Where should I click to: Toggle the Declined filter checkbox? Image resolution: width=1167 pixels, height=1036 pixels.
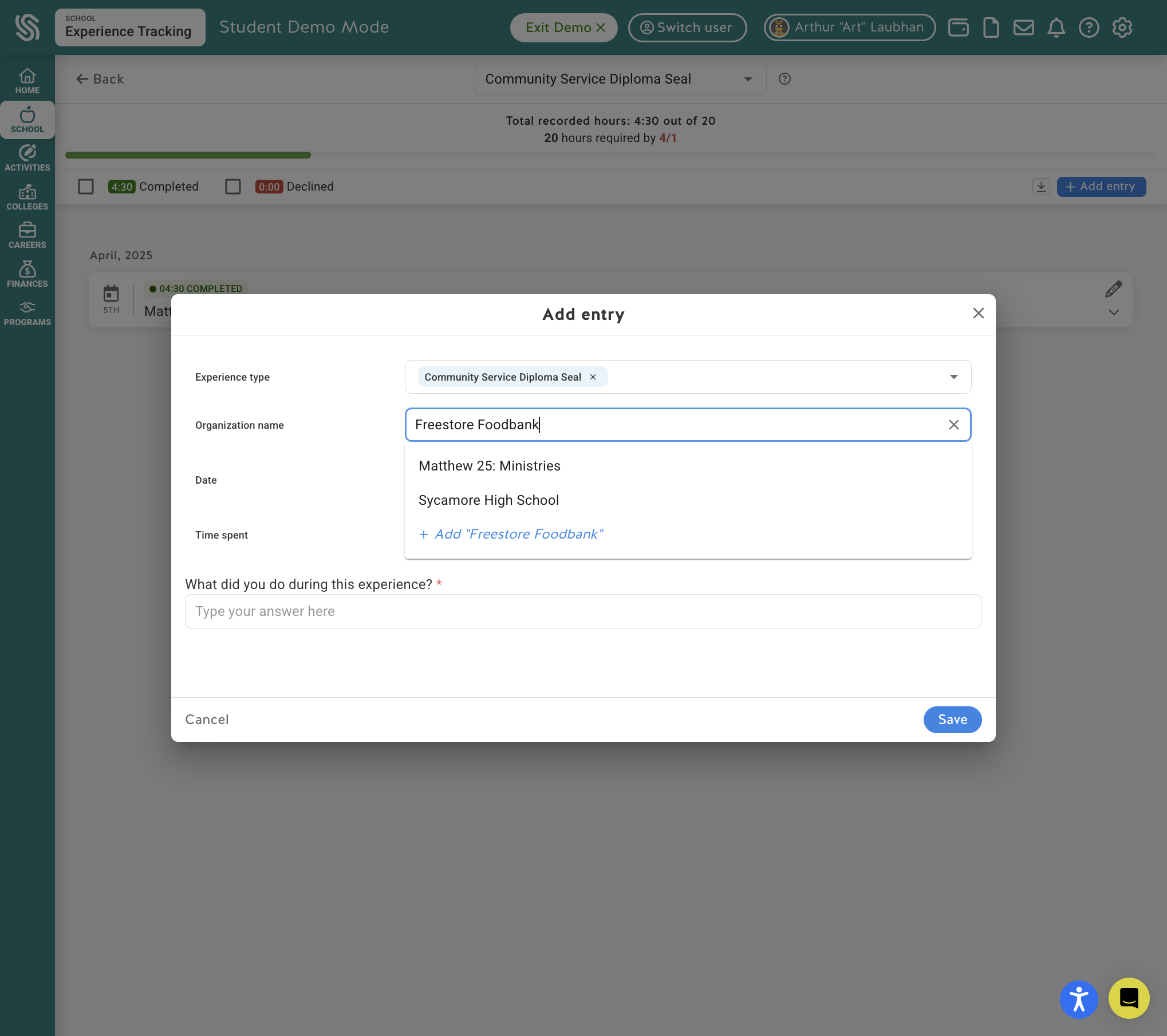pyautogui.click(x=233, y=187)
